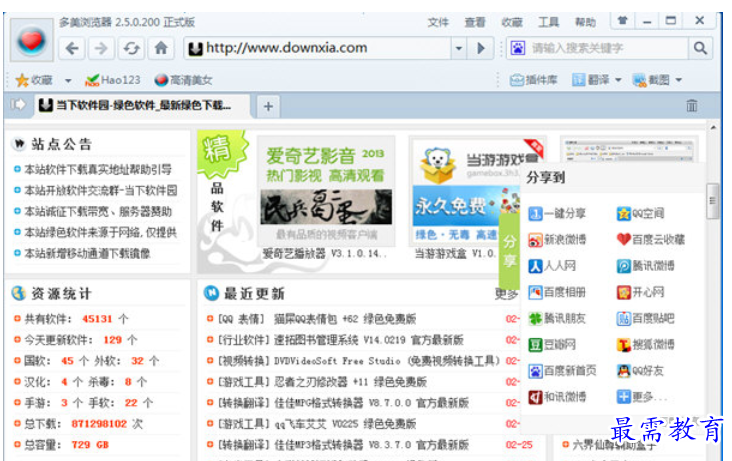Open 佳佳MP3格式转换器 link

coord(371,445)
